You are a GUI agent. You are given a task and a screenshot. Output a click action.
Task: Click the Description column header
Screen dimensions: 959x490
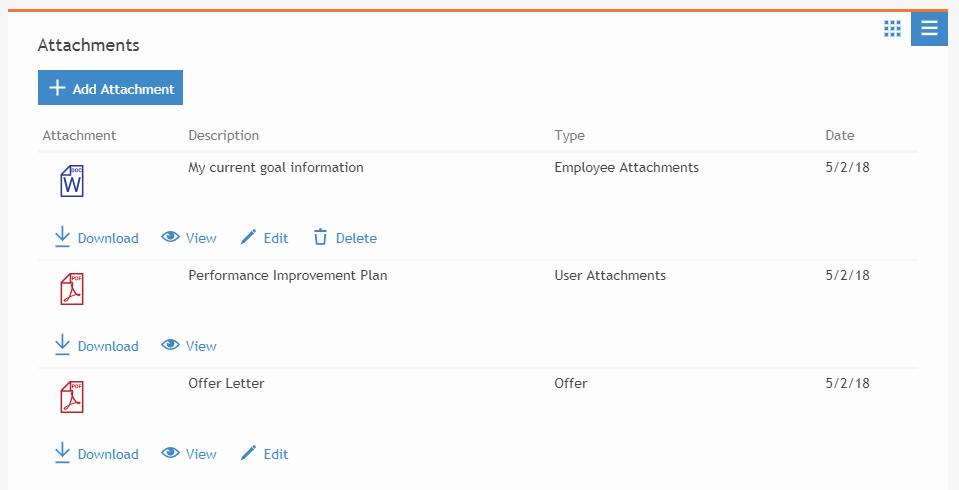click(223, 135)
